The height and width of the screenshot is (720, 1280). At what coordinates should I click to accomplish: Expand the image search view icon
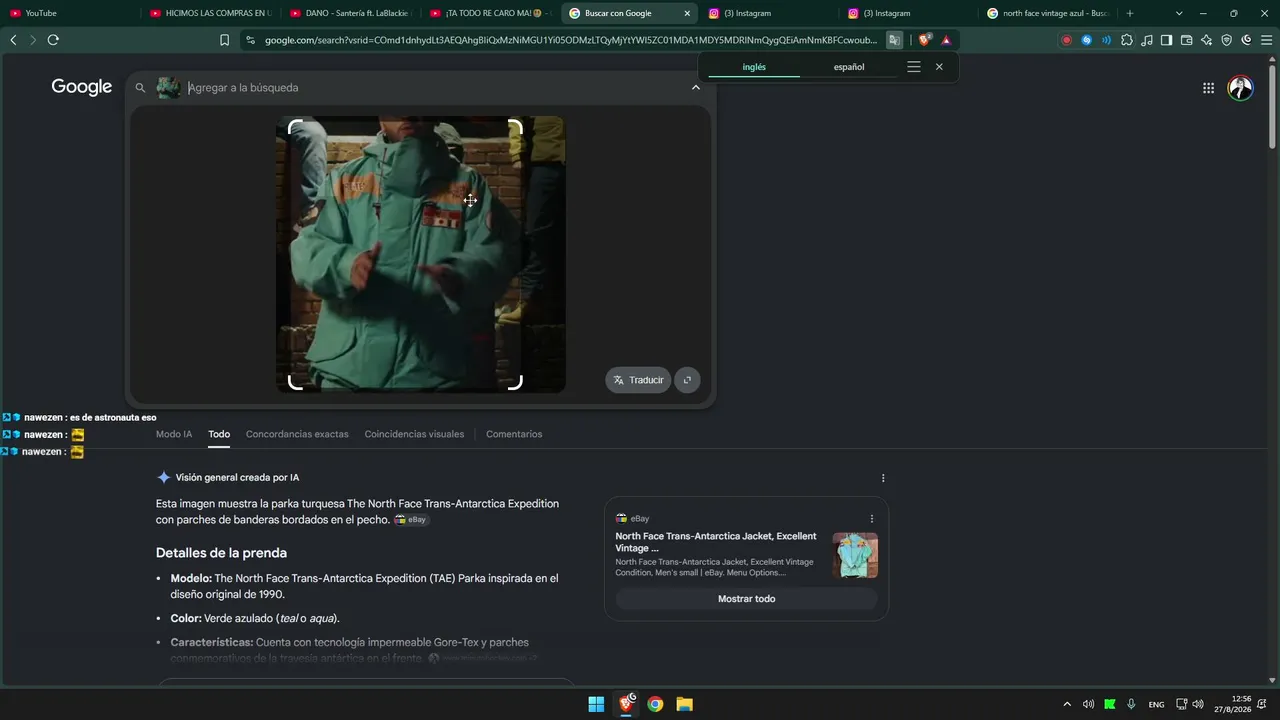coord(687,380)
